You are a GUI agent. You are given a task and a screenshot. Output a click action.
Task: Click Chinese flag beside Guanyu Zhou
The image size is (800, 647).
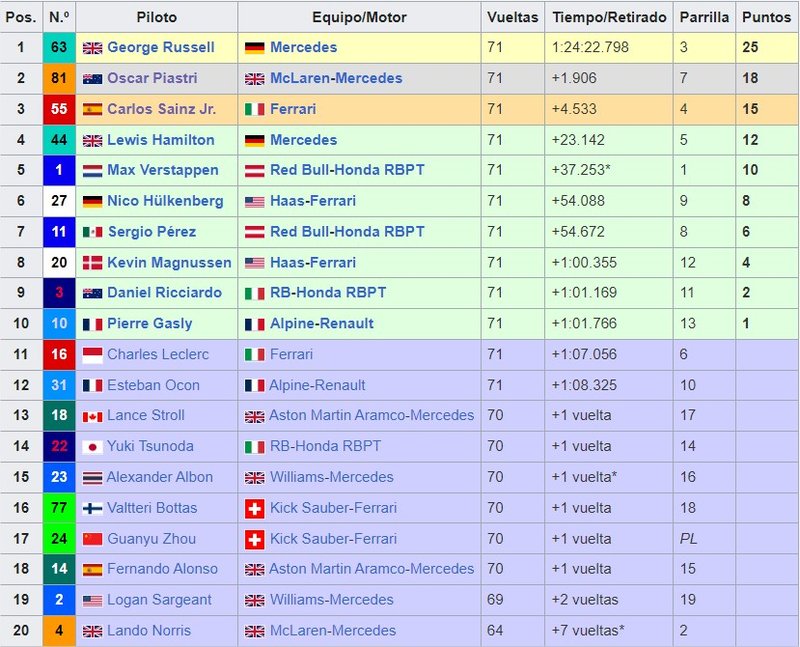[92, 539]
